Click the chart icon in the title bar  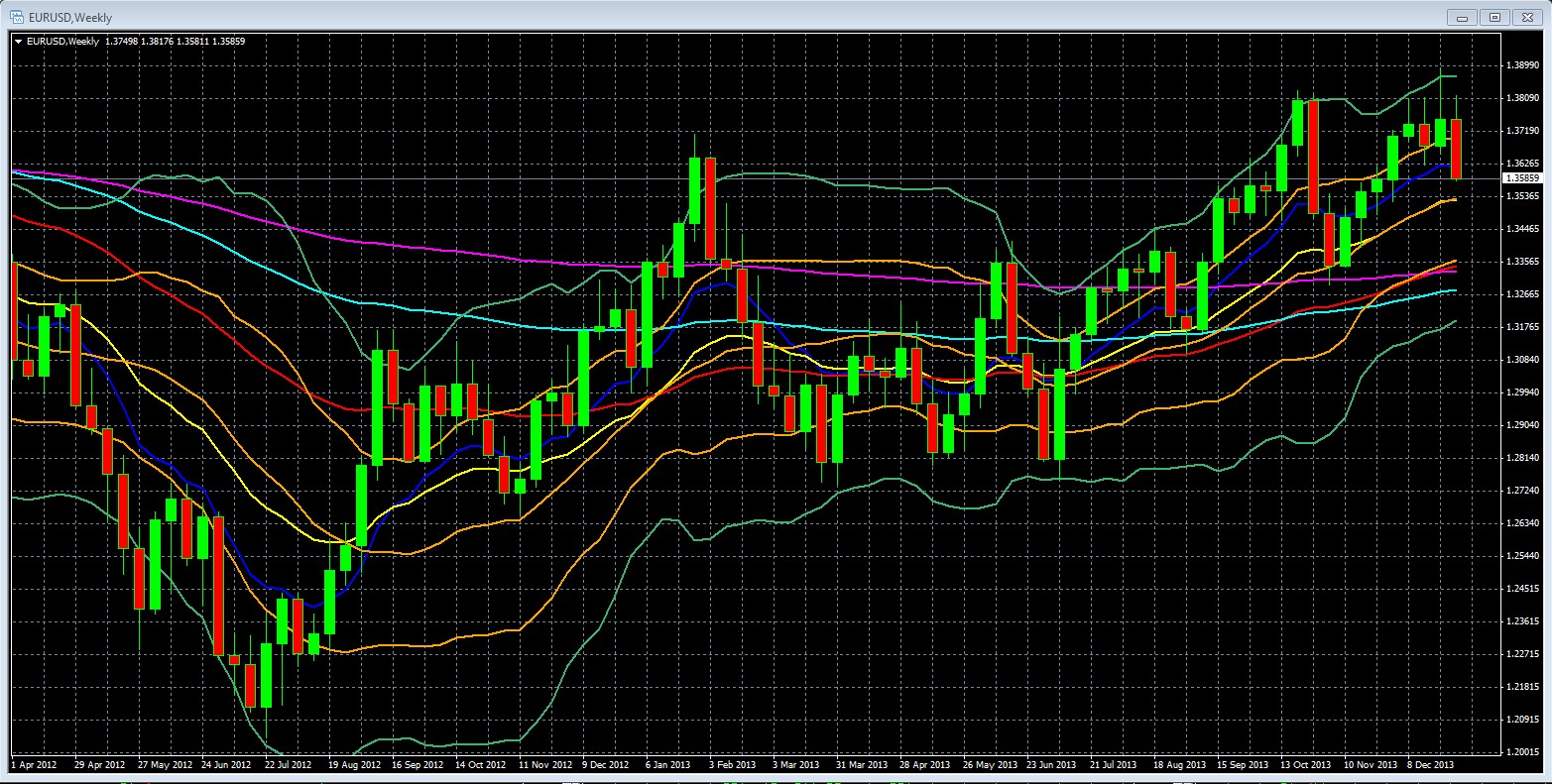pyautogui.click(x=17, y=17)
